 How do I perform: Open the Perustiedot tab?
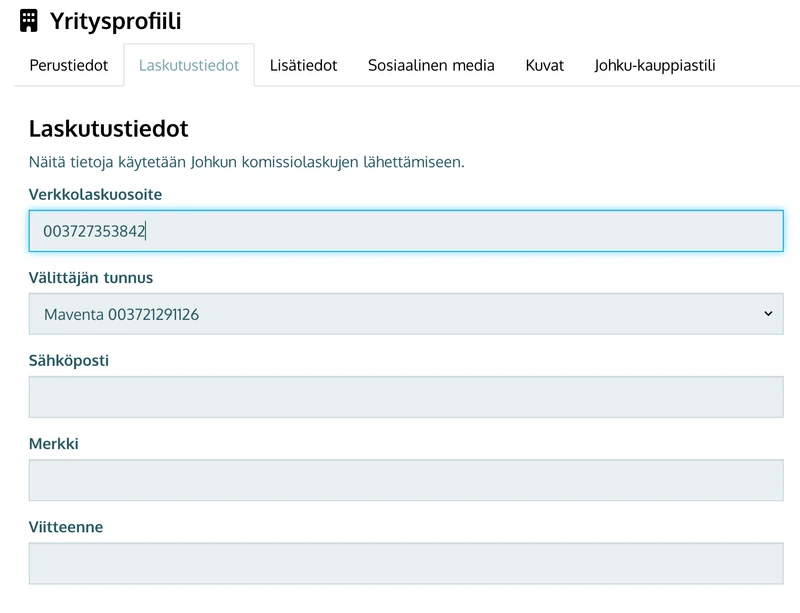pyautogui.click(x=69, y=65)
